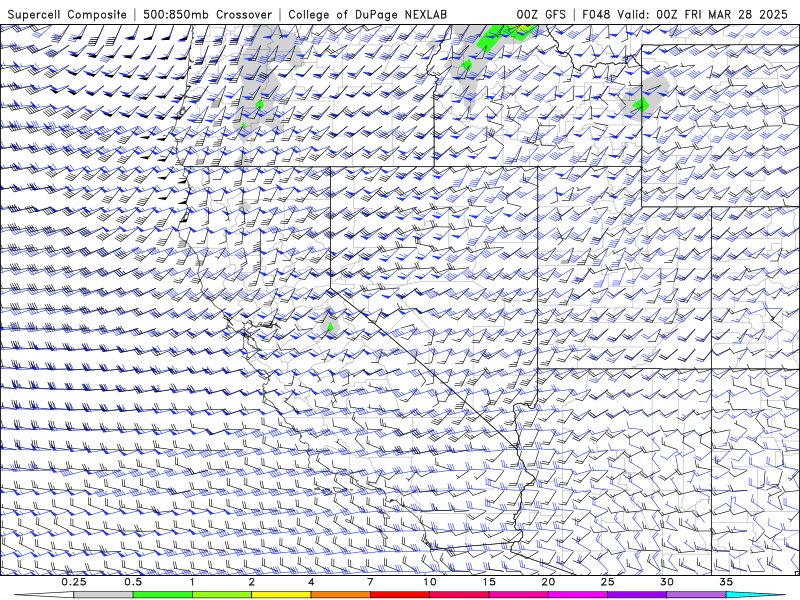Click the '20' legend value

(x=548, y=582)
